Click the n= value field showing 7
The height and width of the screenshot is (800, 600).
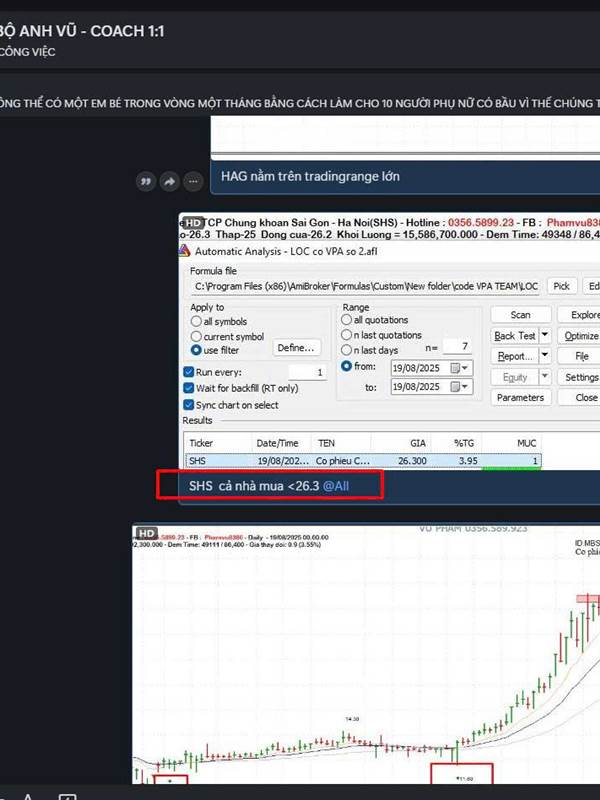click(456, 346)
